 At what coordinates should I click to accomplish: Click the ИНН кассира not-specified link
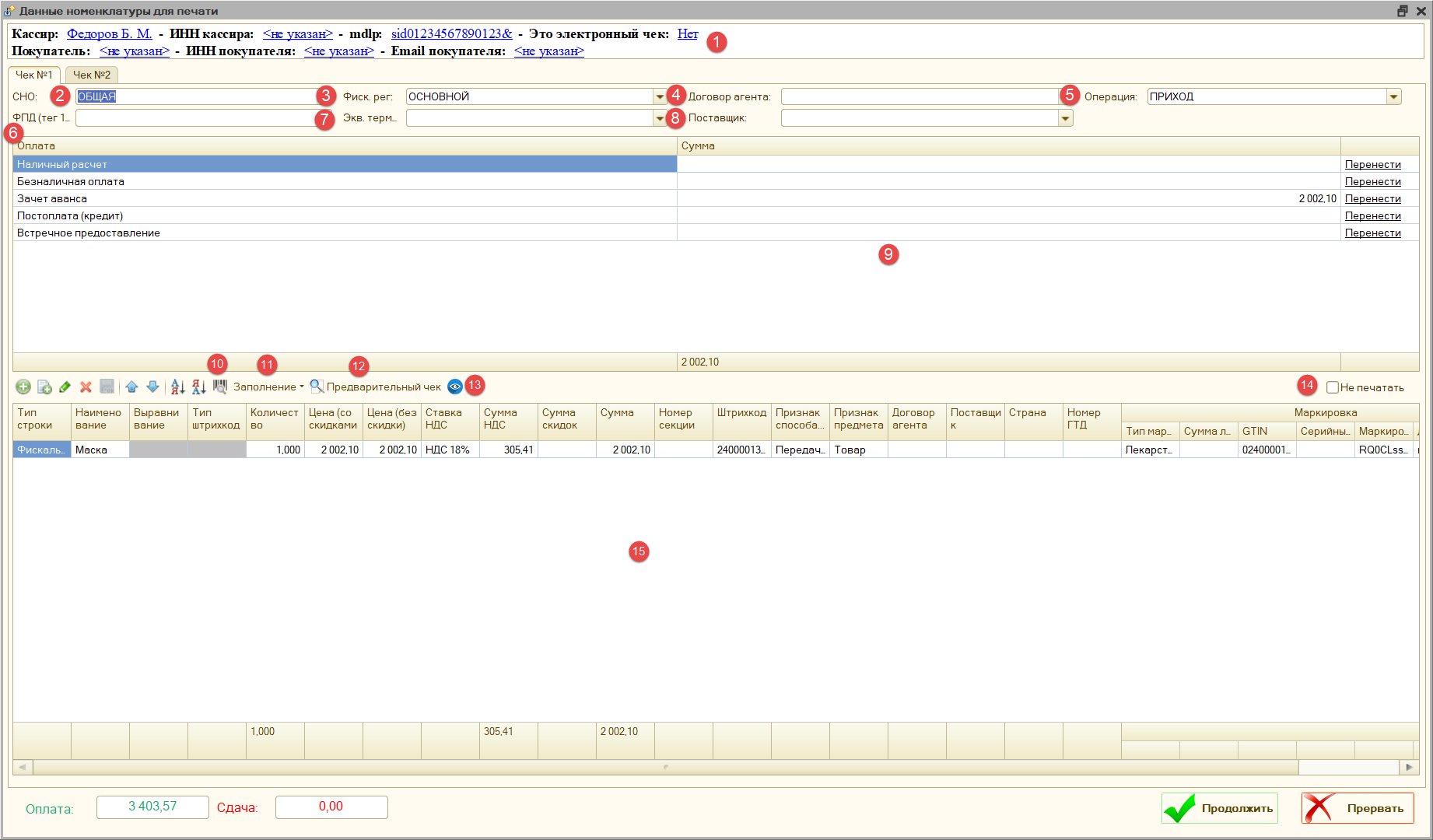tap(298, 33)
